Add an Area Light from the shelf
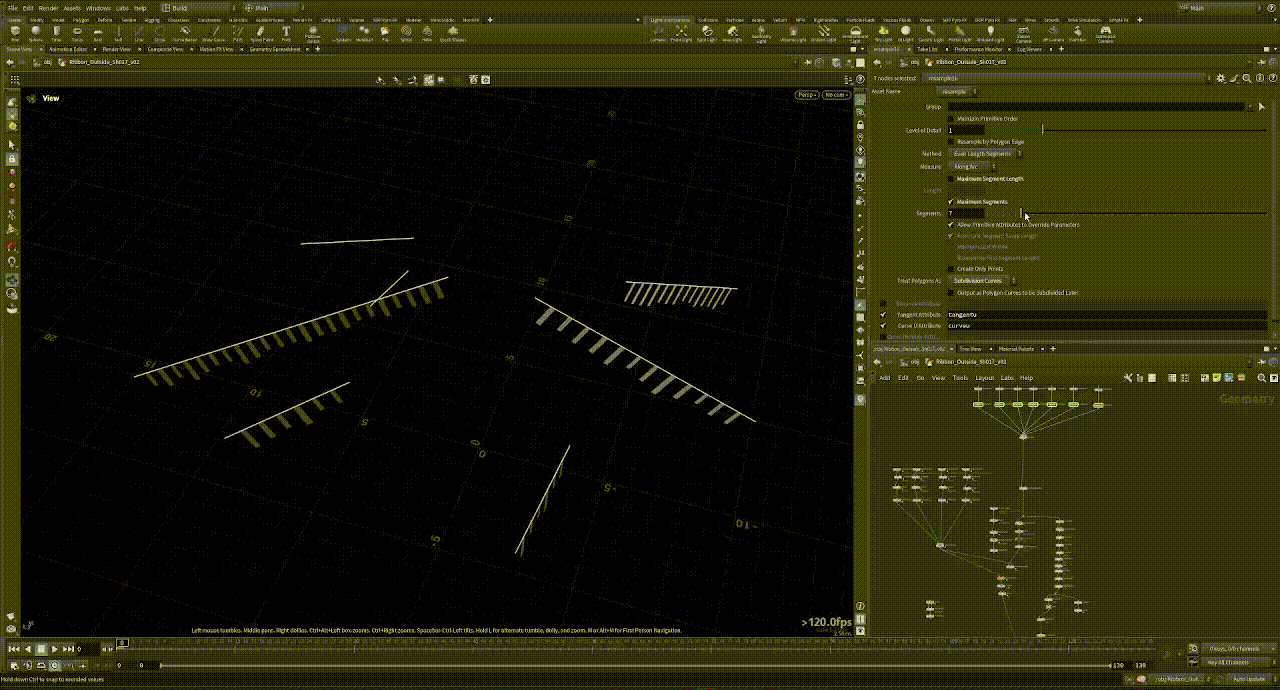 pyautogui.click(x=732, y=33)
